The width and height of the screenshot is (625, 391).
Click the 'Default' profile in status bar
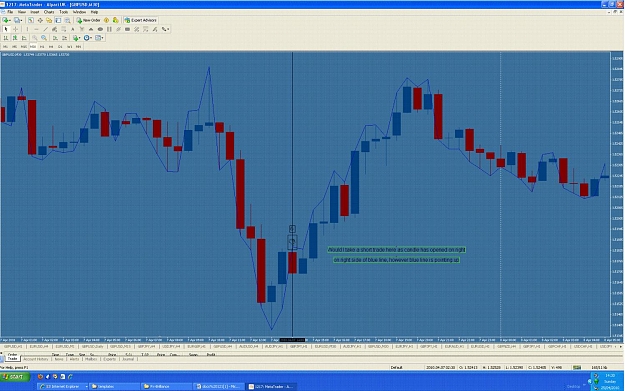click(x=396, y=367)
